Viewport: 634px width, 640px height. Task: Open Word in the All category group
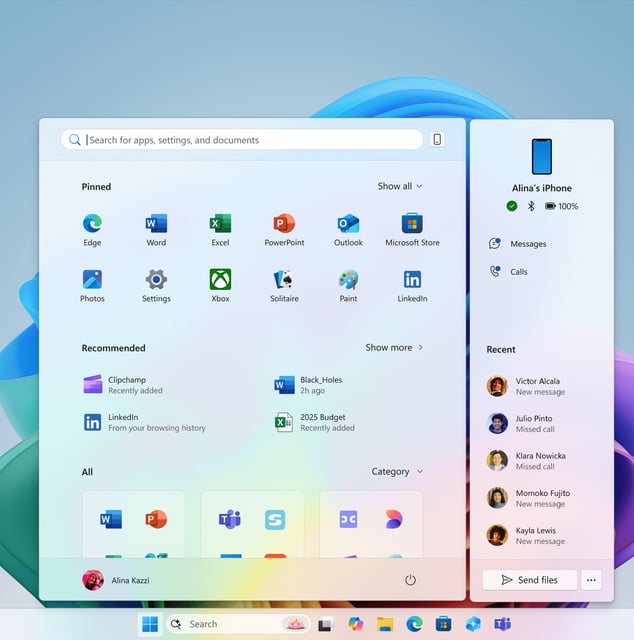tap(111, 519)
